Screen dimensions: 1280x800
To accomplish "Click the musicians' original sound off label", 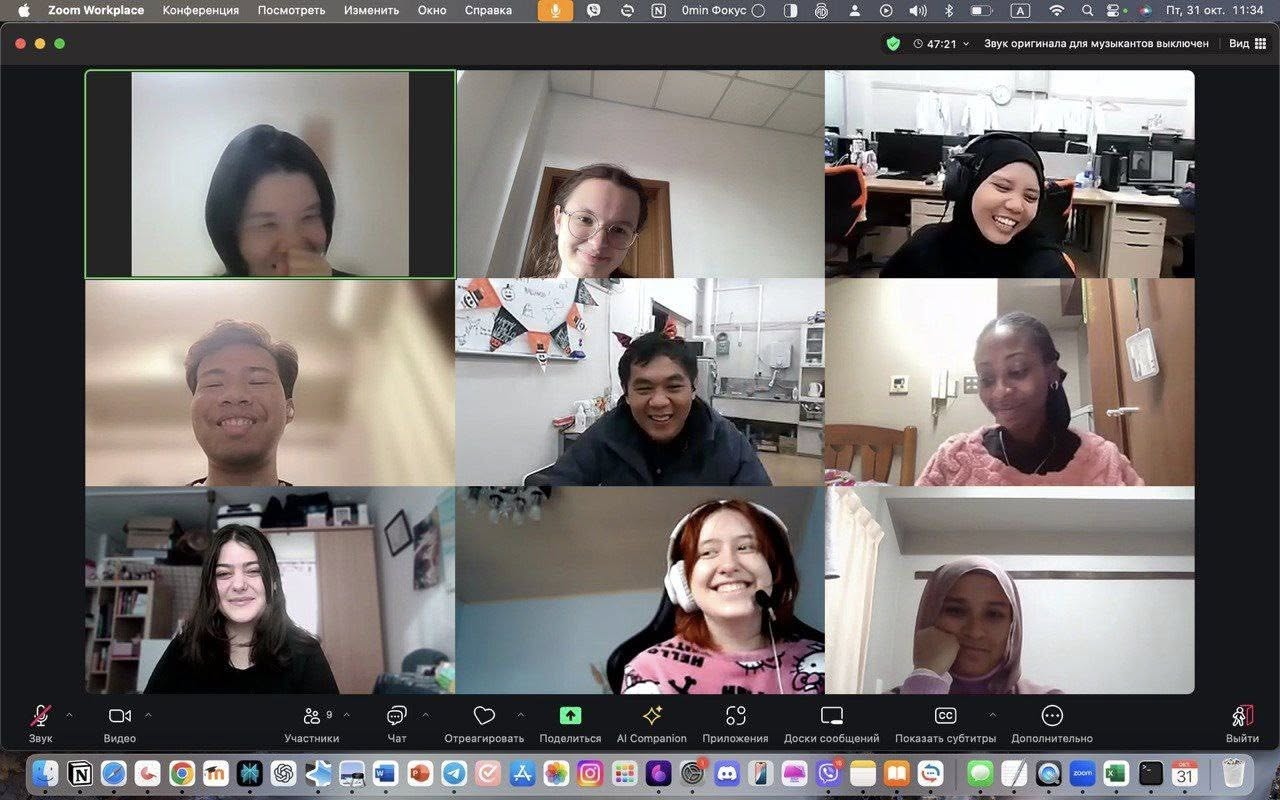I will point(1096,44).
